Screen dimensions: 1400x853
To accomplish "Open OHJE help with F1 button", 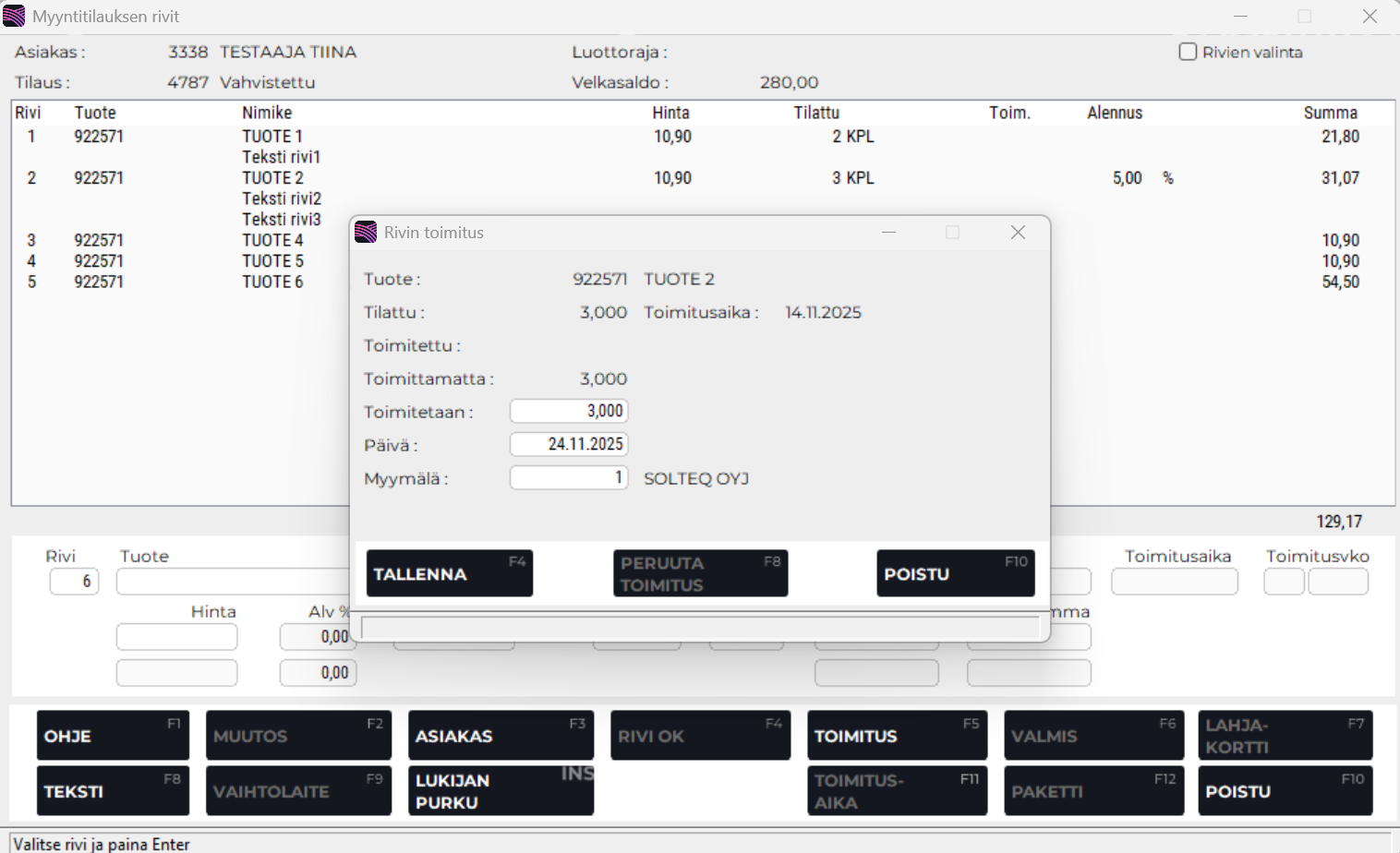I will click(113, 736).
